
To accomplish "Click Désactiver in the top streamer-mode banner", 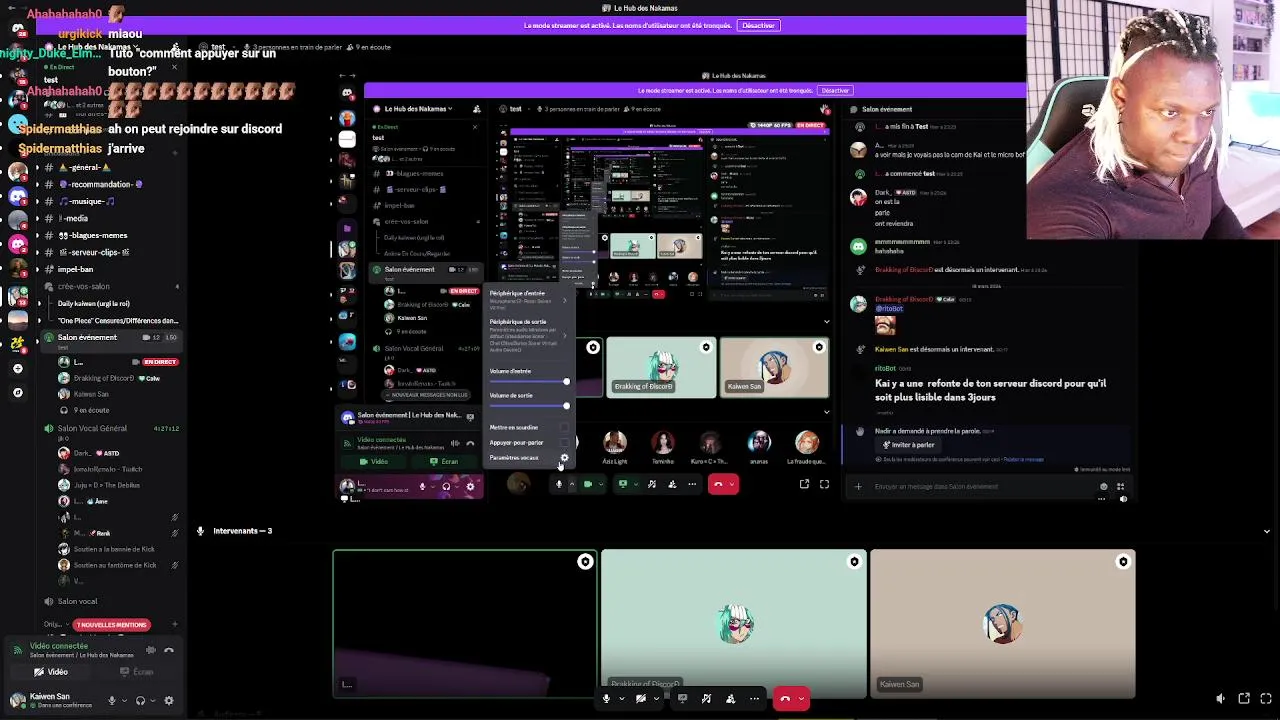I will click(757, 25).
